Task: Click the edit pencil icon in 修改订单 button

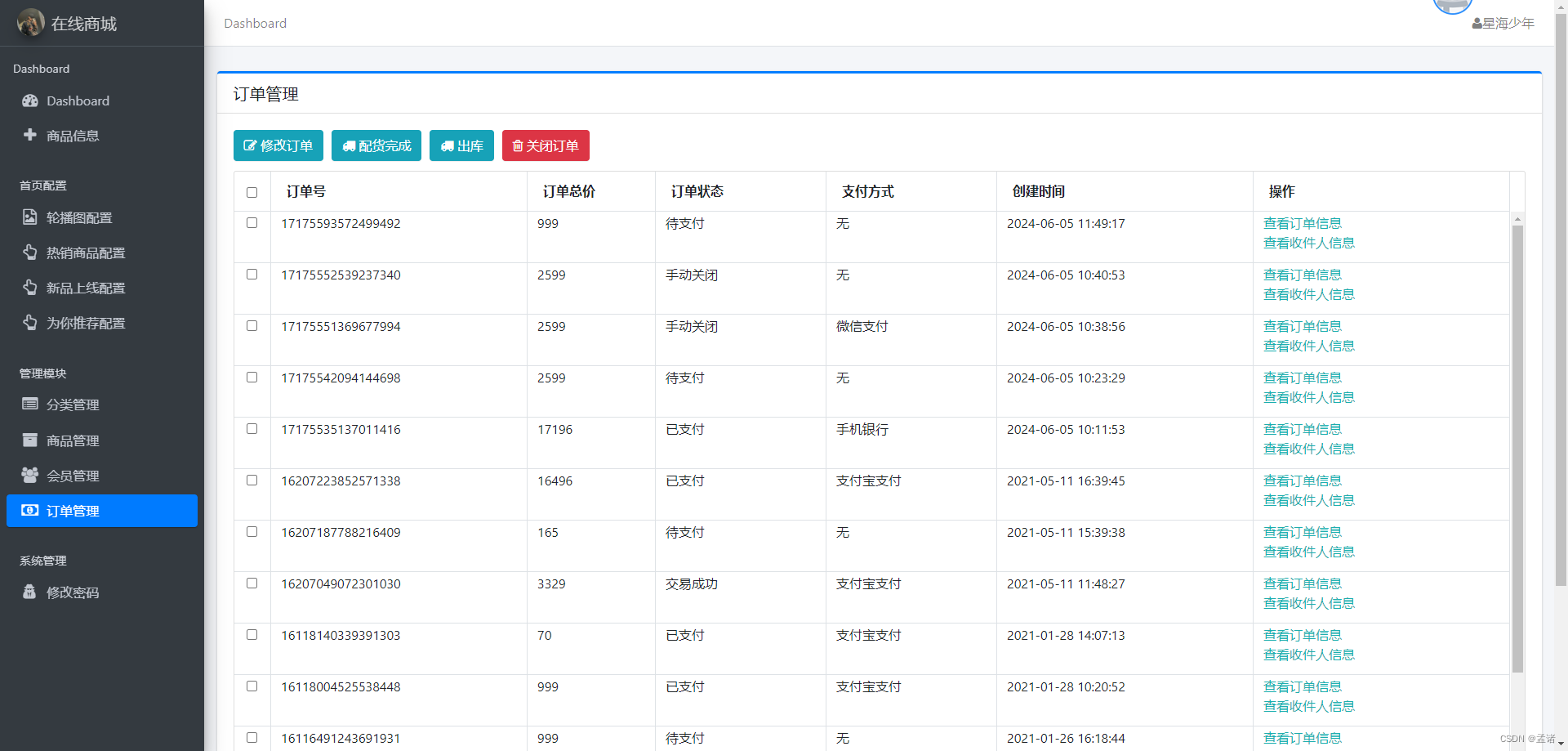Action: coord(250,145)
